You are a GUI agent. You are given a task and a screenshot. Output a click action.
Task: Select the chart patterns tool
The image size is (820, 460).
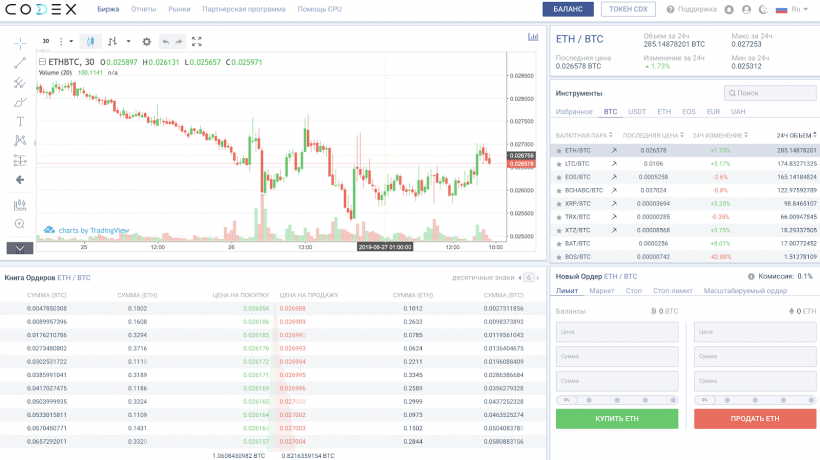[x=20, y=140]
